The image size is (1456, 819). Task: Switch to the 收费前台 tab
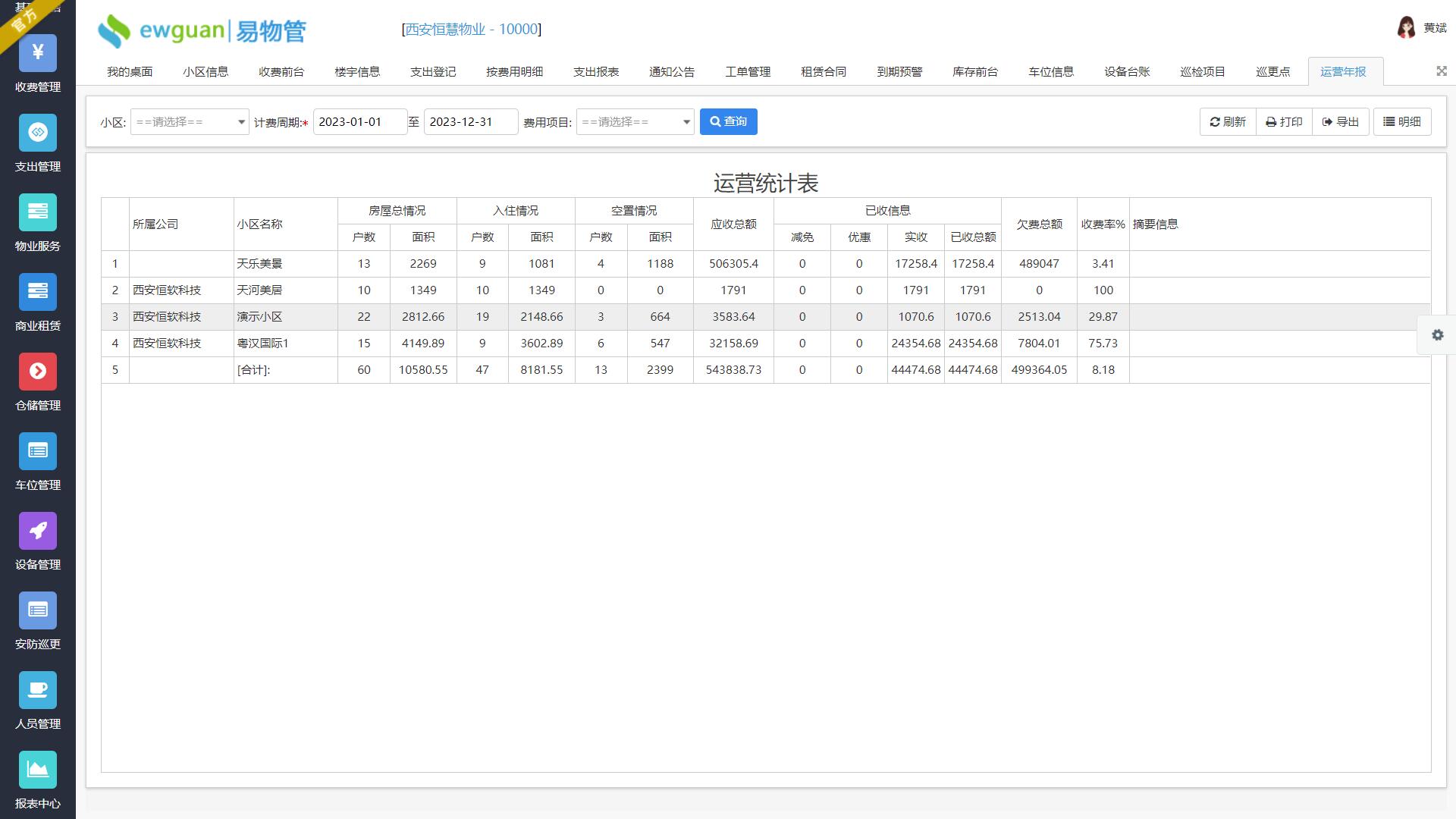[281, 72]
